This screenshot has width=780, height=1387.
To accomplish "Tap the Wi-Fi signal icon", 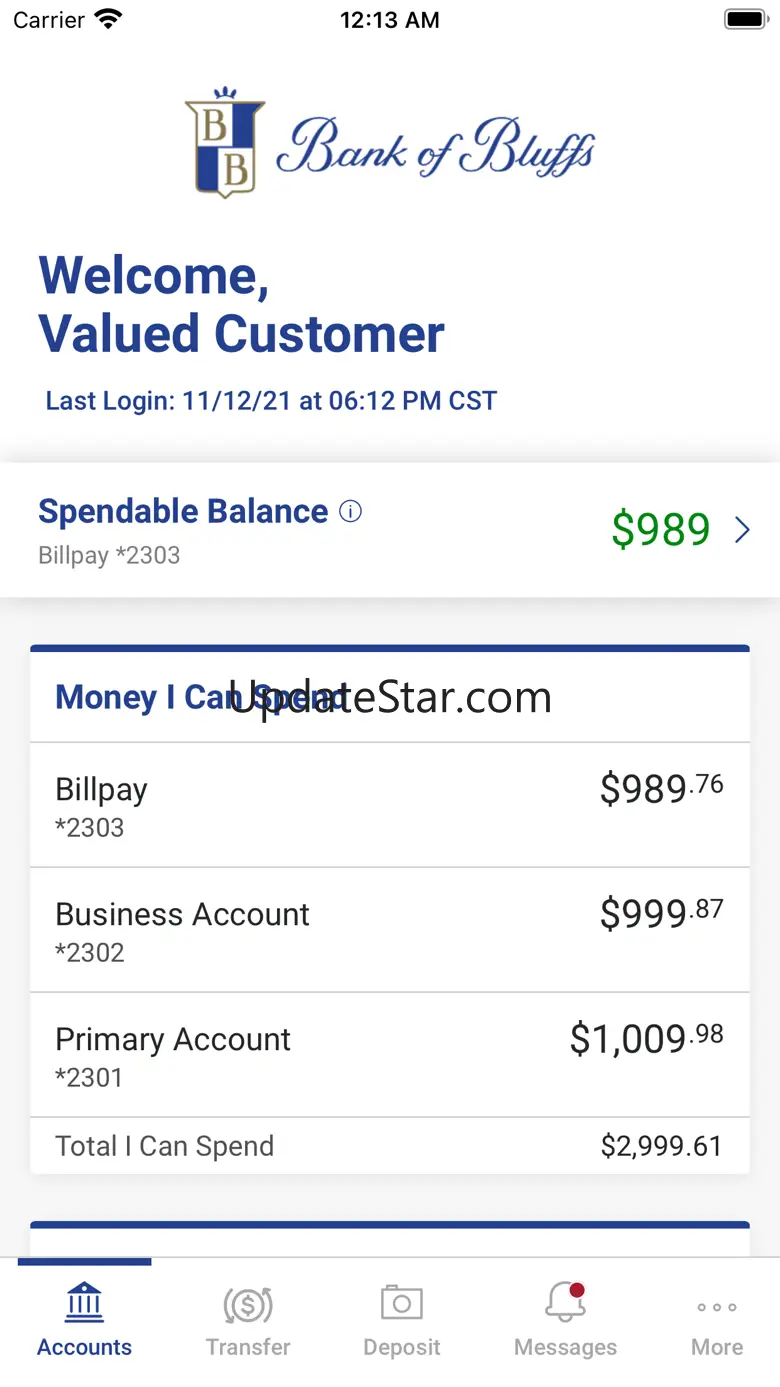I will click(x=108, y=19).
